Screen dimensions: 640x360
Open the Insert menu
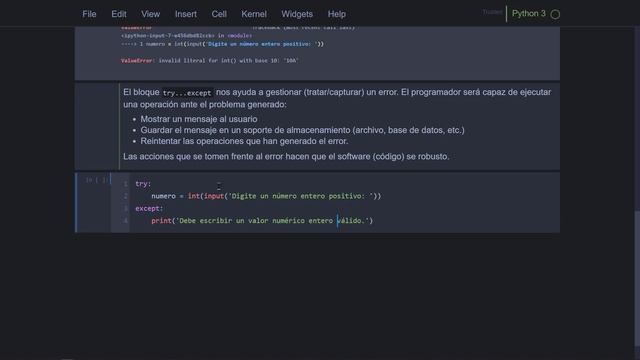click(186, 14)
